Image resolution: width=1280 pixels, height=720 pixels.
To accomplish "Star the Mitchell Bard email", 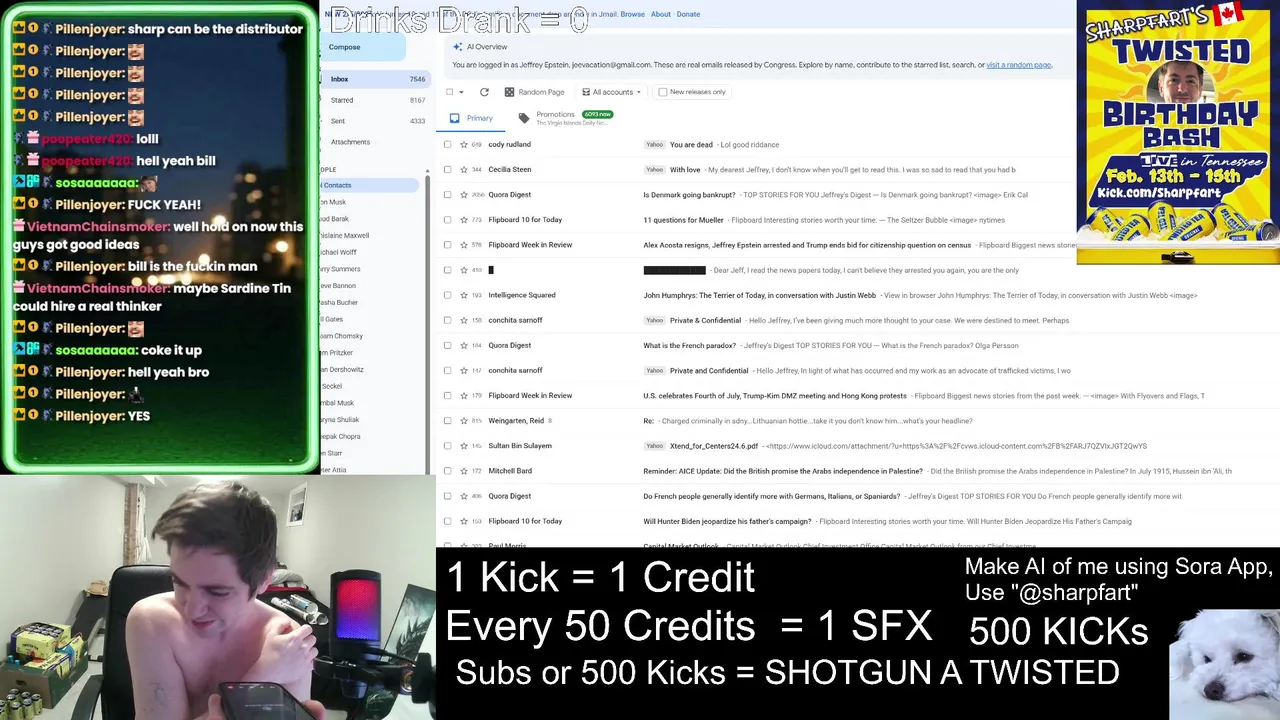I will tap(464, 471).
